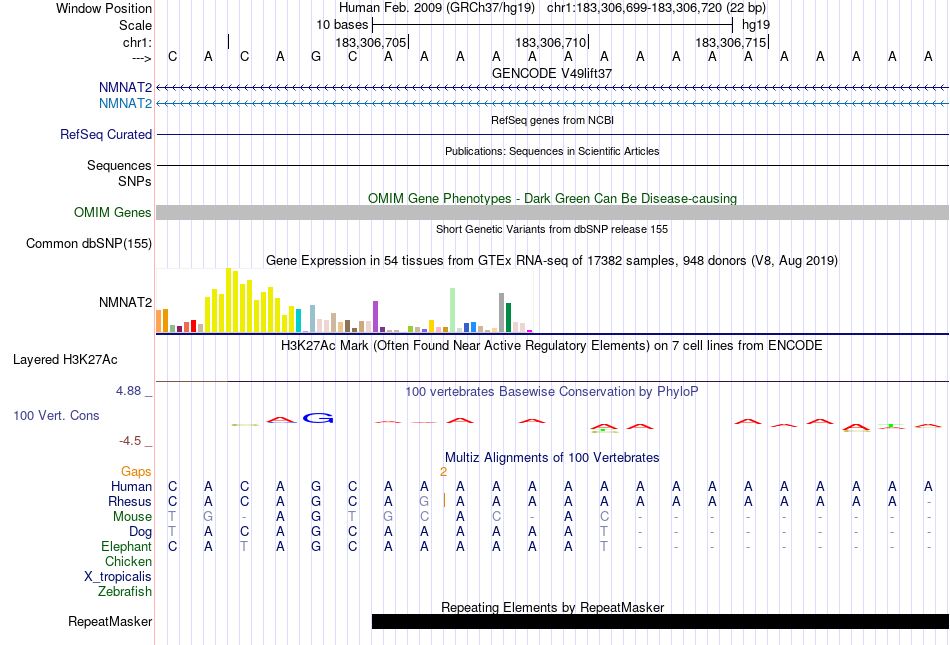
Task: Click the dark green GTEx expression bar
Action: coord(508,317)
